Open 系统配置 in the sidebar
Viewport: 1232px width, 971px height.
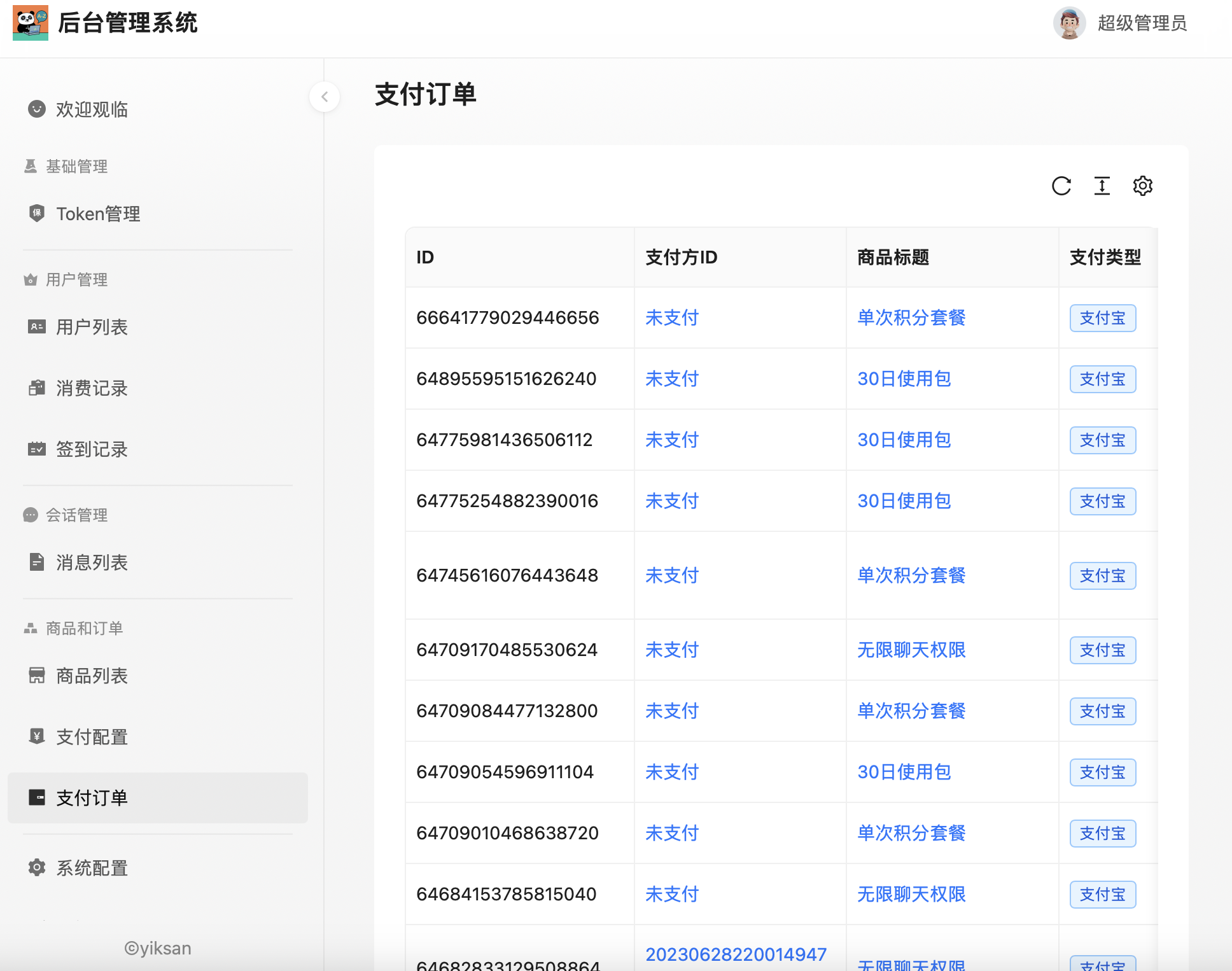(158, 868)
